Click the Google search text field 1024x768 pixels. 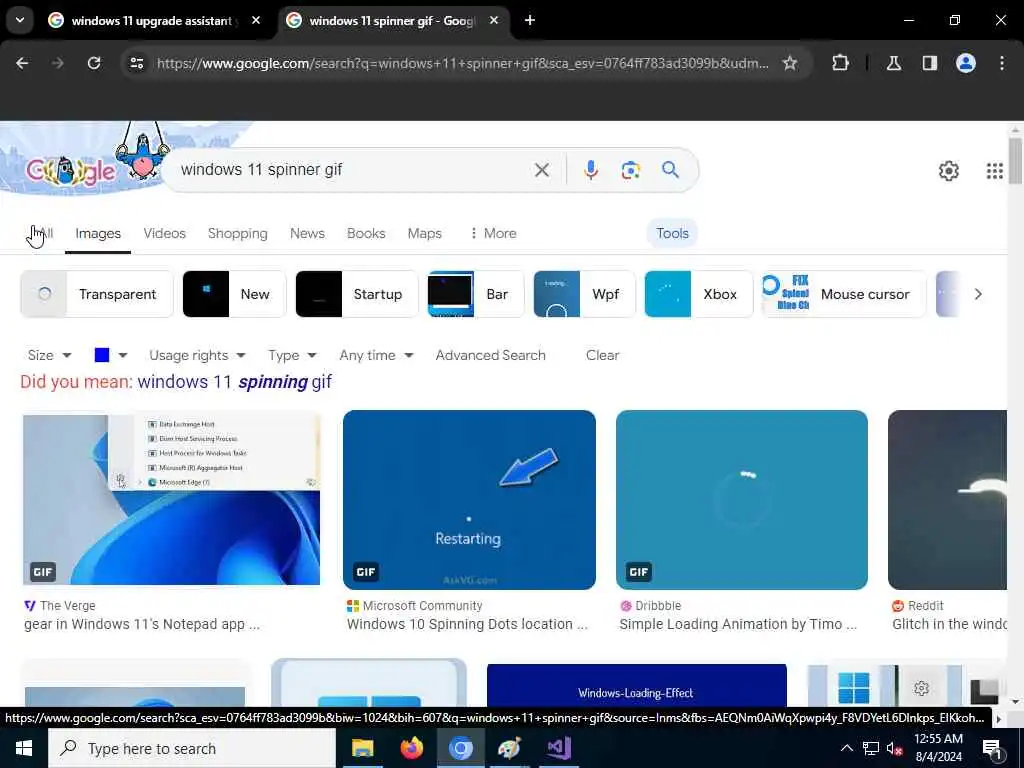353,170
